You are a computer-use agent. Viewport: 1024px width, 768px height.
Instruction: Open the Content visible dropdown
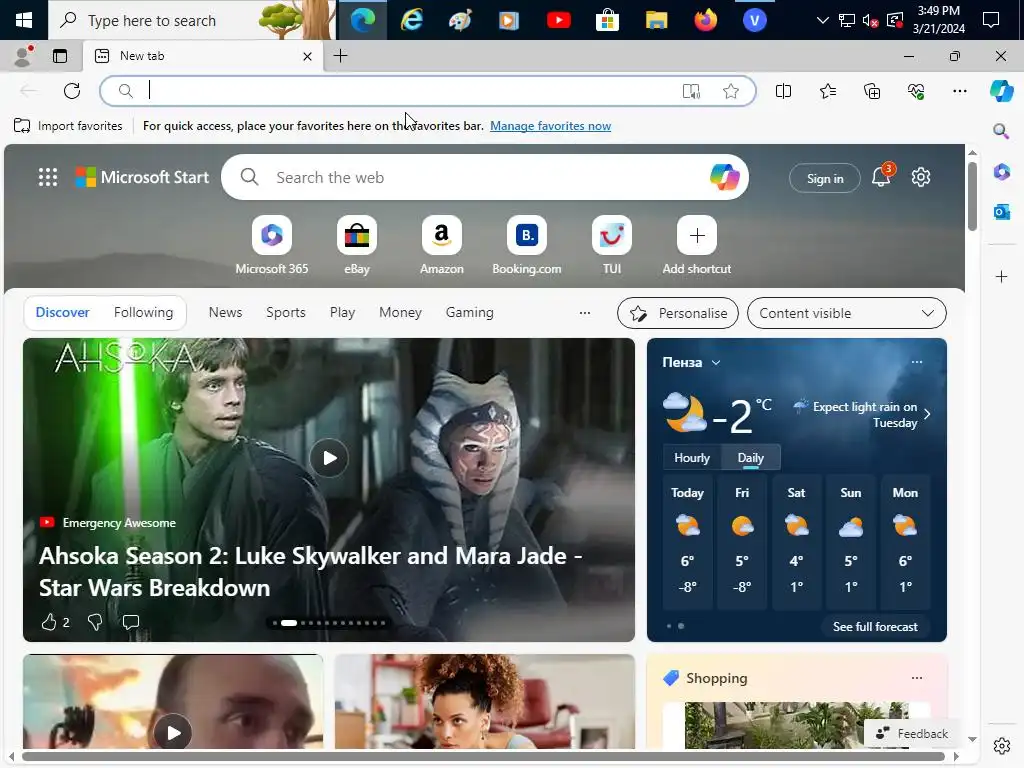pos(846,313)
